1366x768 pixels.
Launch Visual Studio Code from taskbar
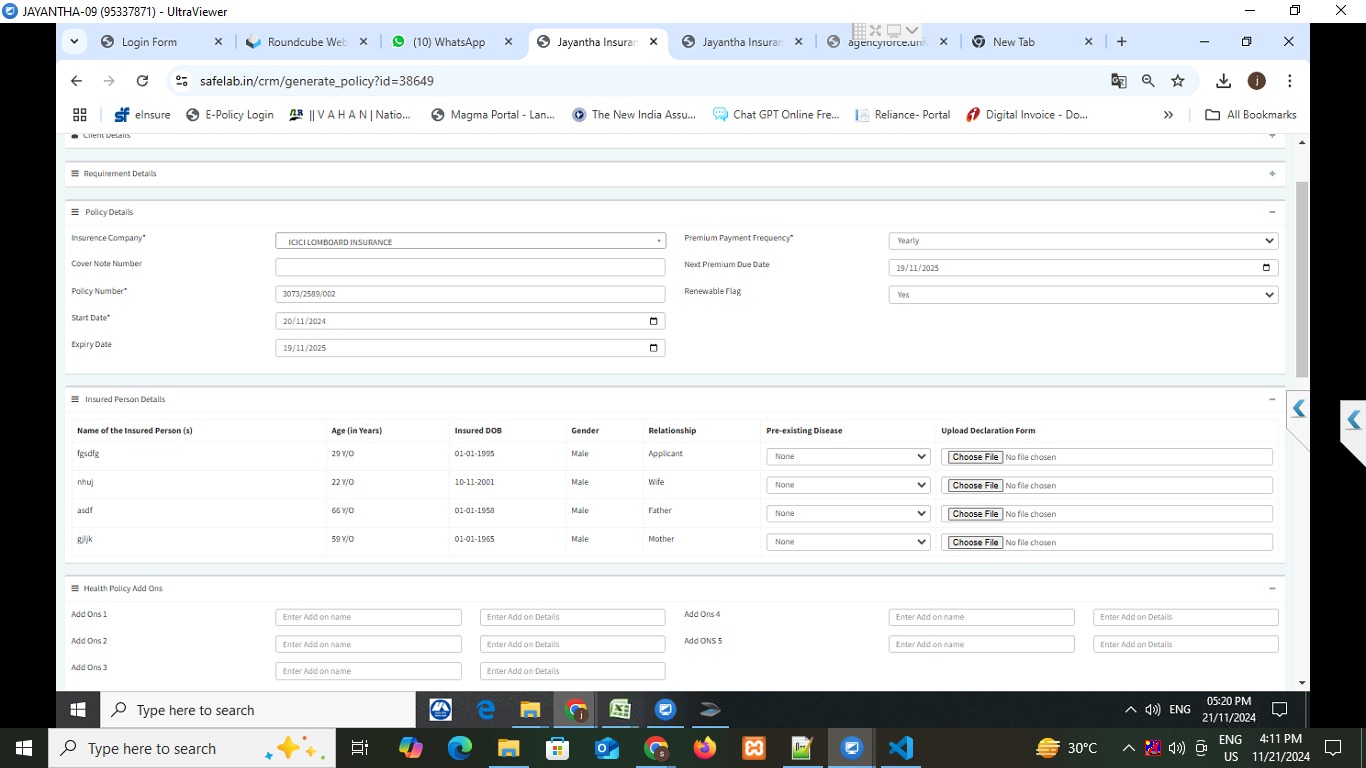(x=900, y=748)
